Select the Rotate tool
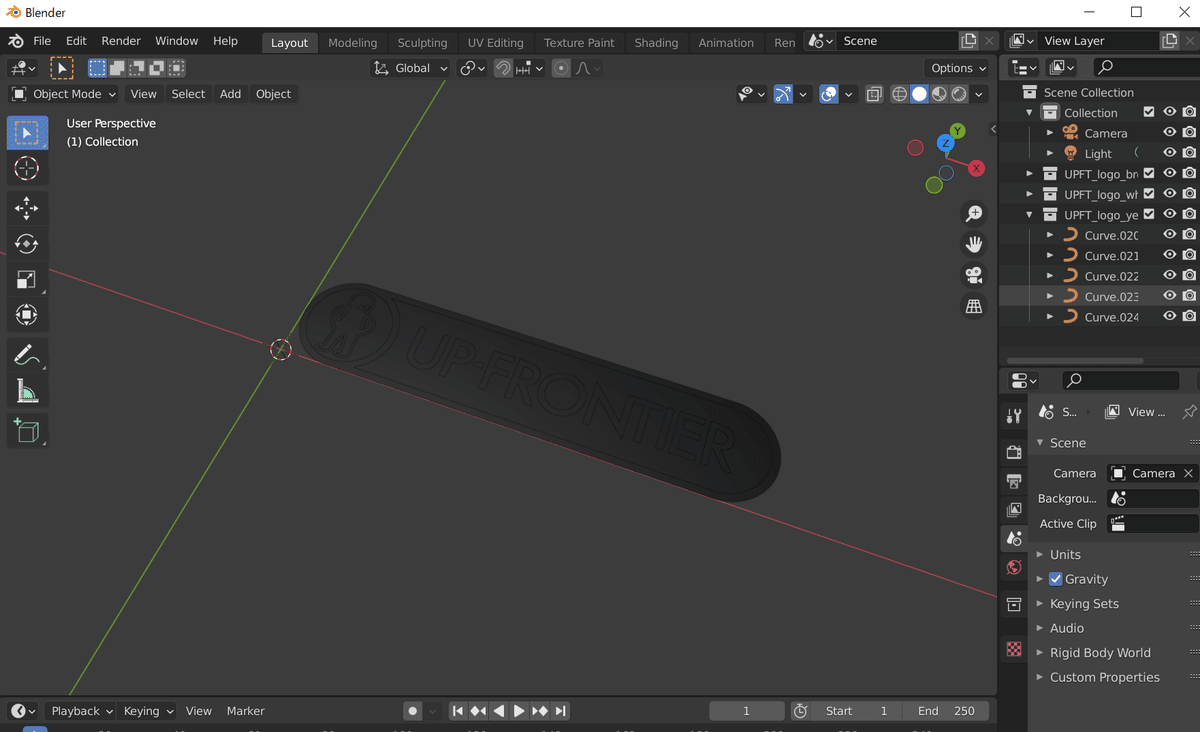Image resolution: width=1200 pixels, height=732 pixels. click(x=27, y=244)
